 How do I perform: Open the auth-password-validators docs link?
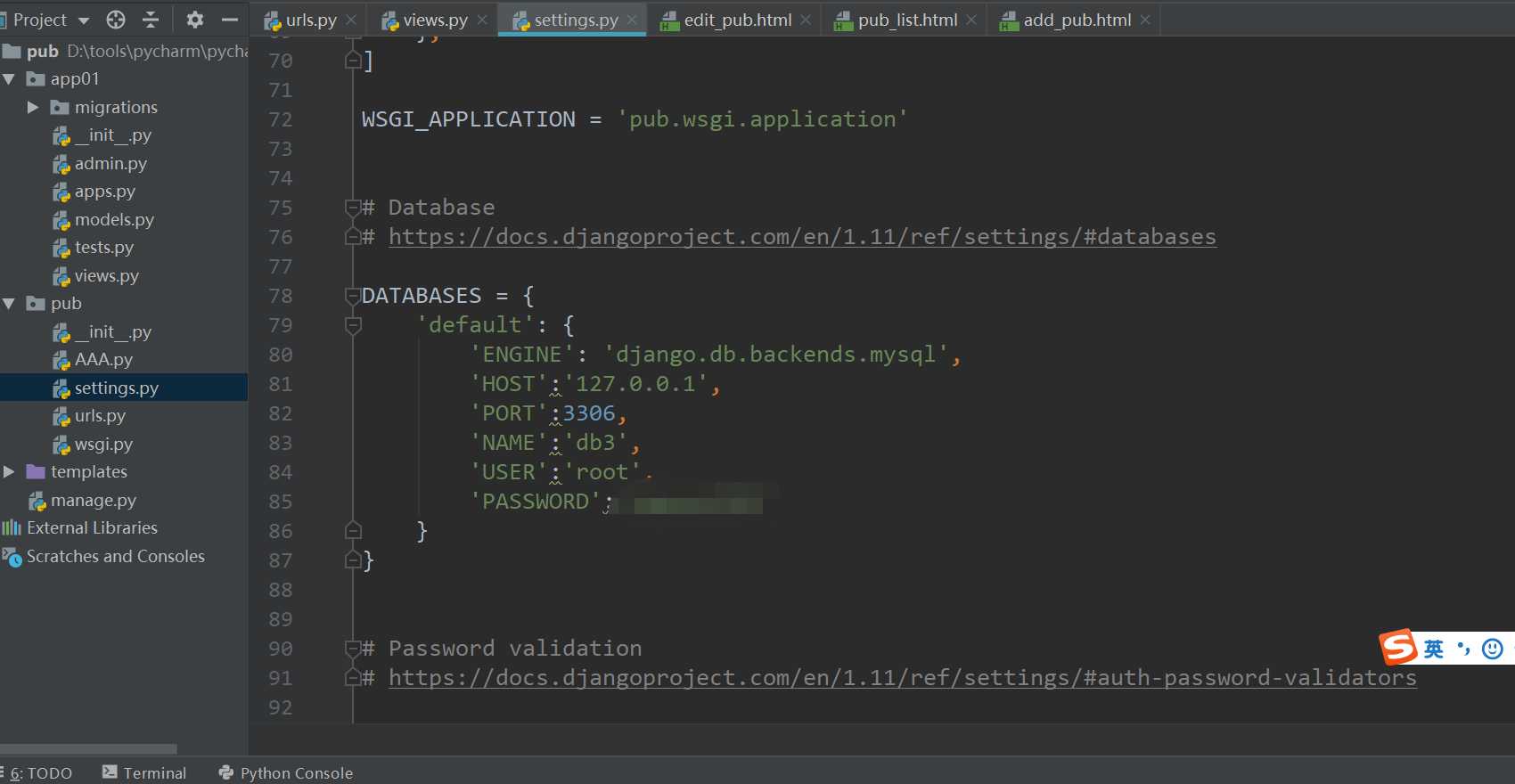click(x=903, y=678)
